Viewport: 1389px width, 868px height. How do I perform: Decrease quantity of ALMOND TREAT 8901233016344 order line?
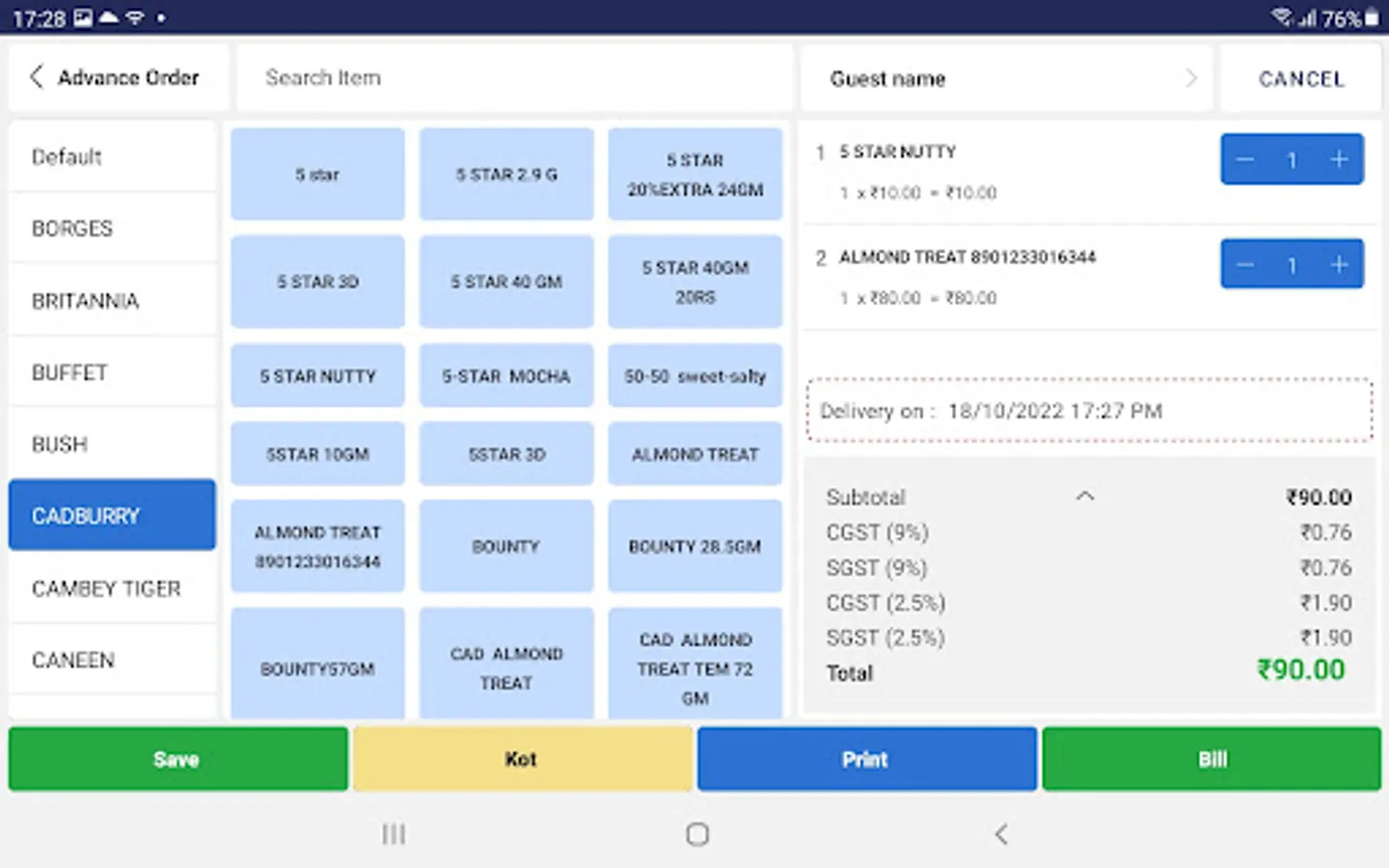click(1245, 265)
